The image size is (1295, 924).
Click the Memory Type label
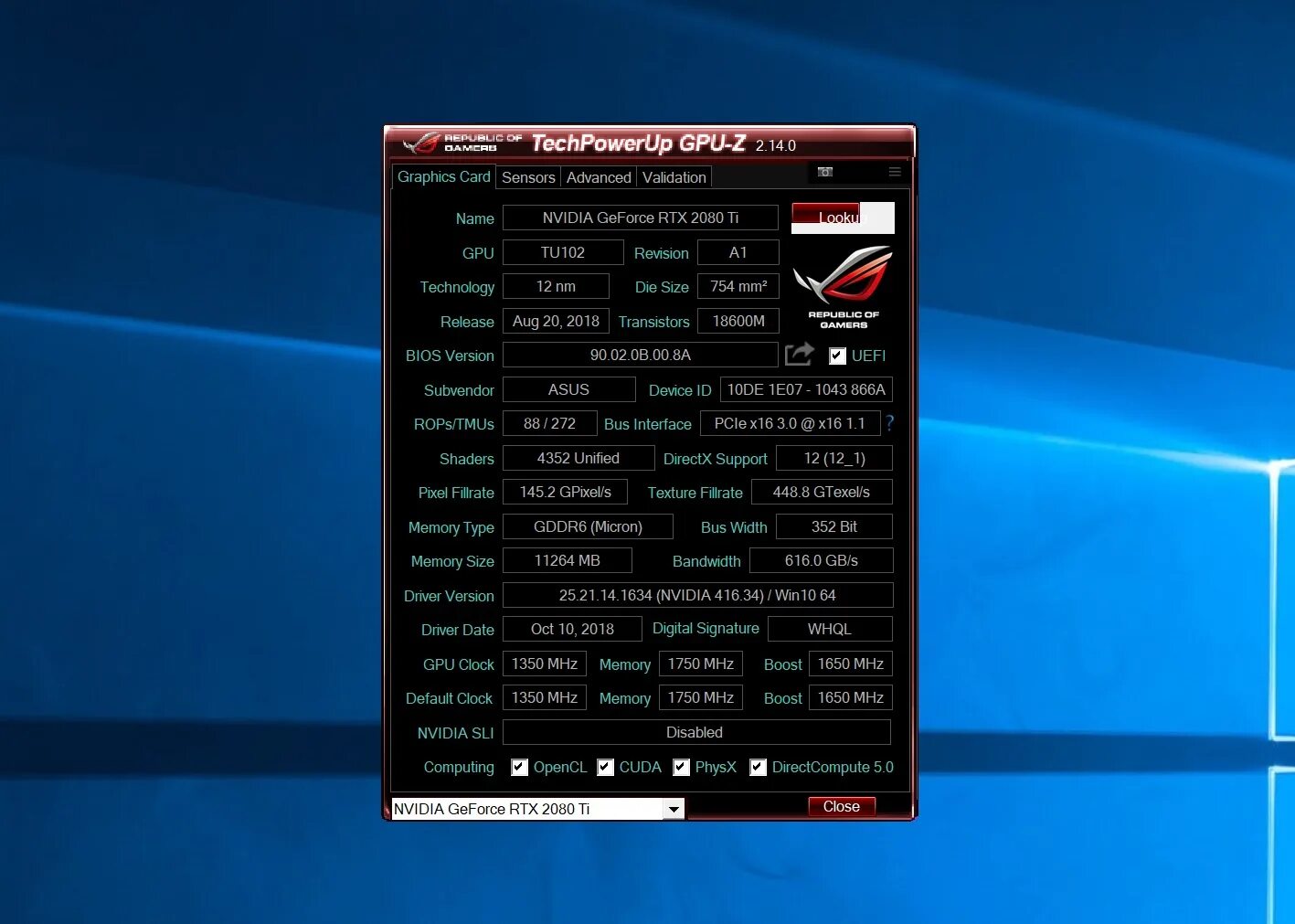click(451, 527)
